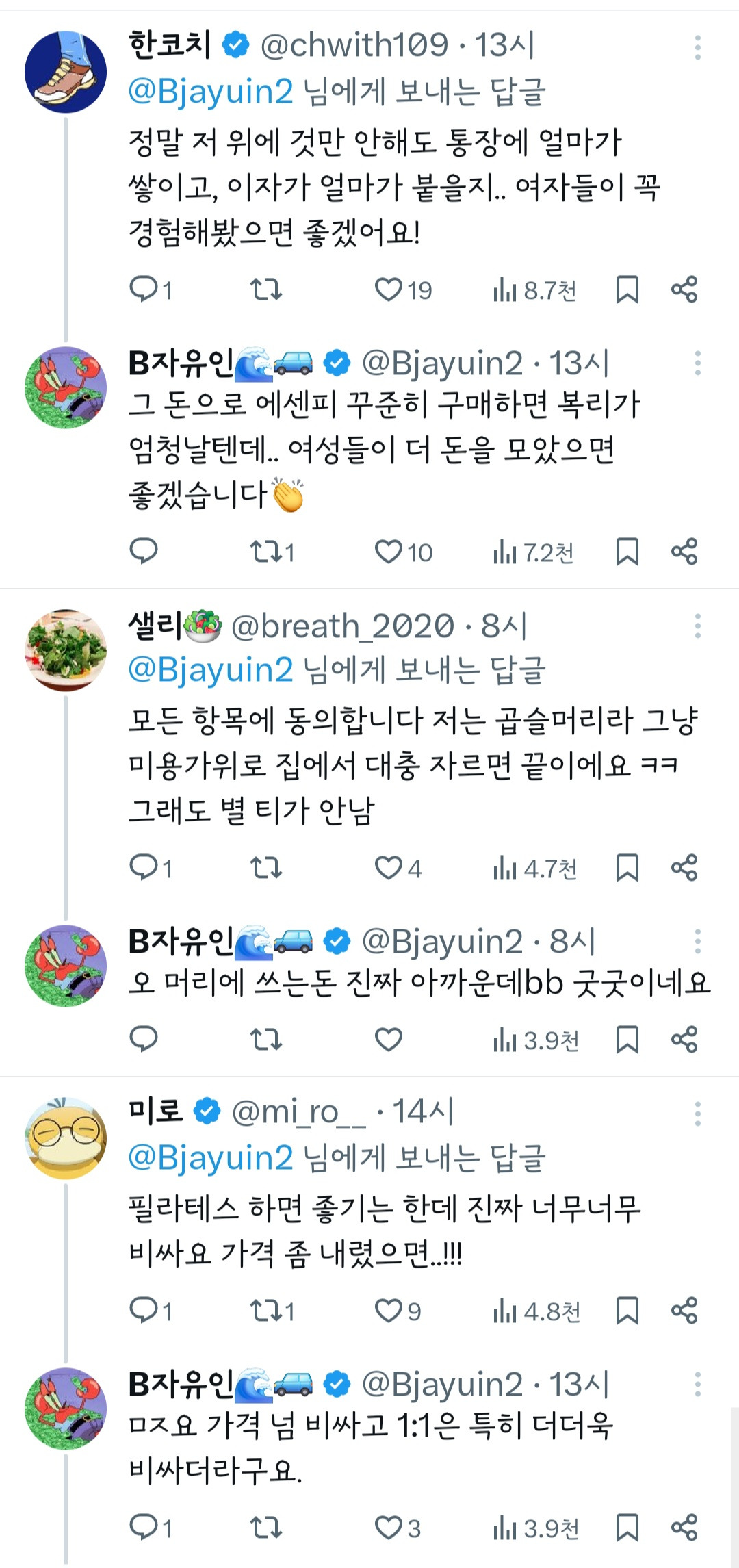Bookmark 샐리's tweet
The image size is (739, 1568).
coord(627,868)
